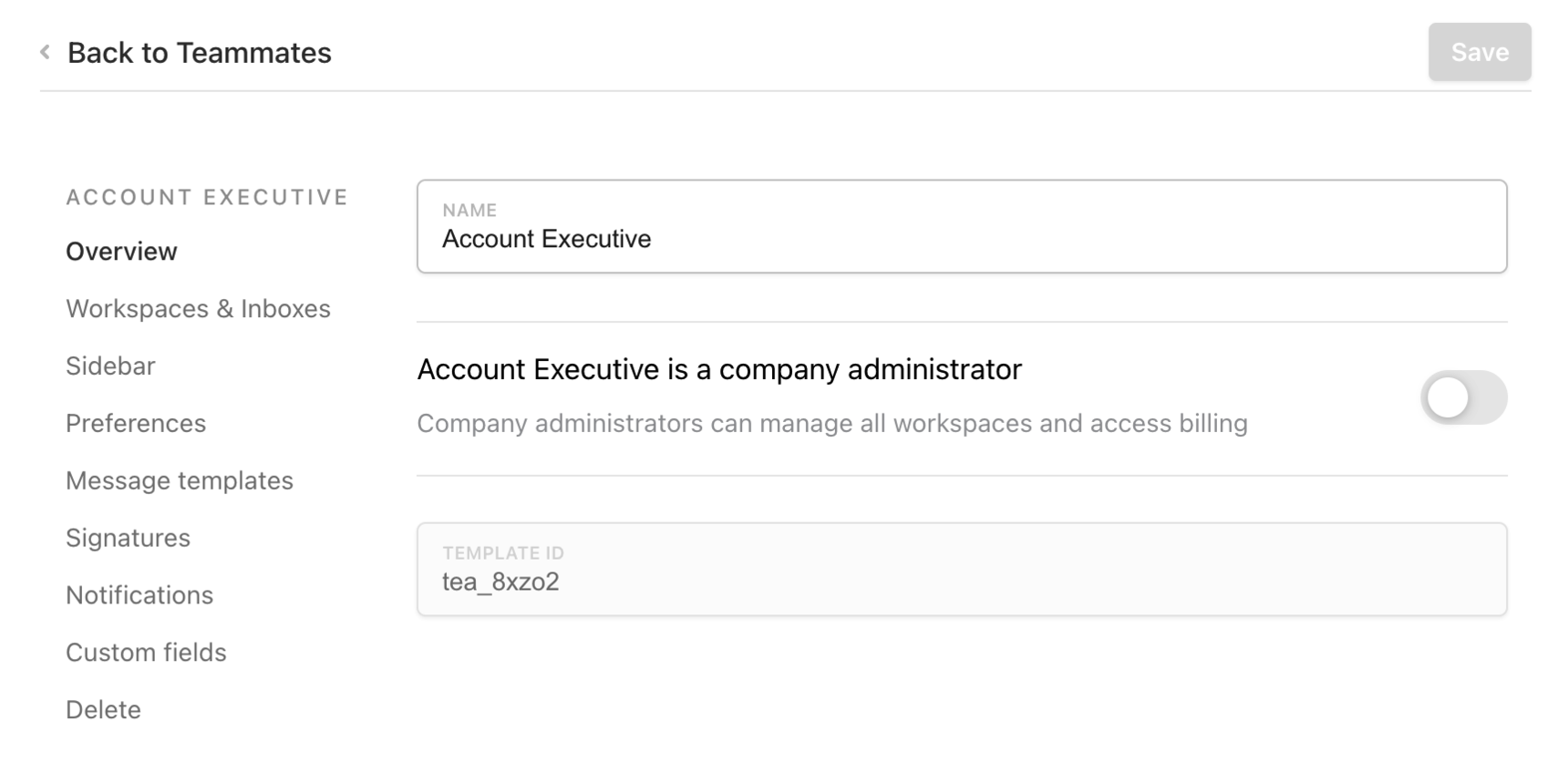Open Message templates section
The height and width of the screenshot is (773, 1568).
click(x=180, y=481)
